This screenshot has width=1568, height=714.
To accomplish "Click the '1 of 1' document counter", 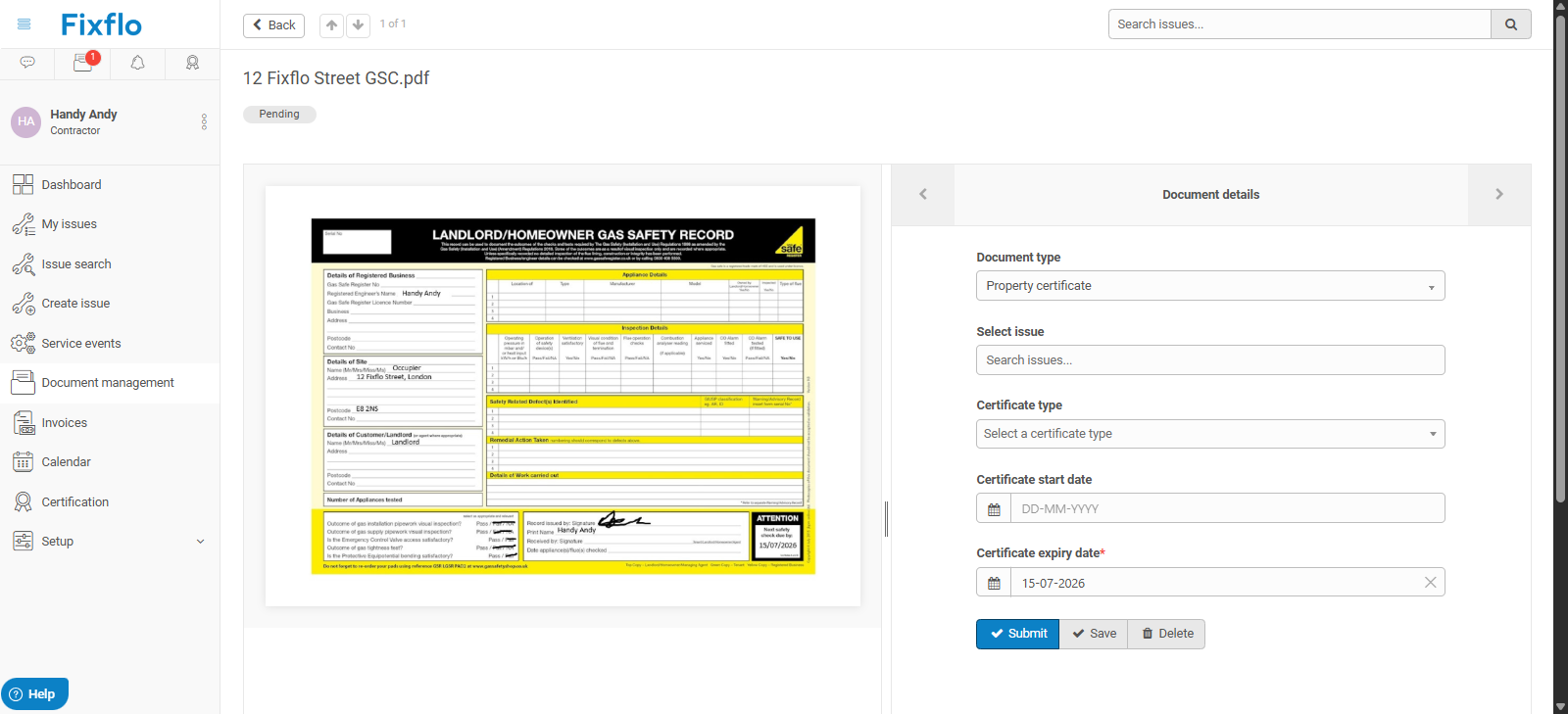I will (393, 24).
